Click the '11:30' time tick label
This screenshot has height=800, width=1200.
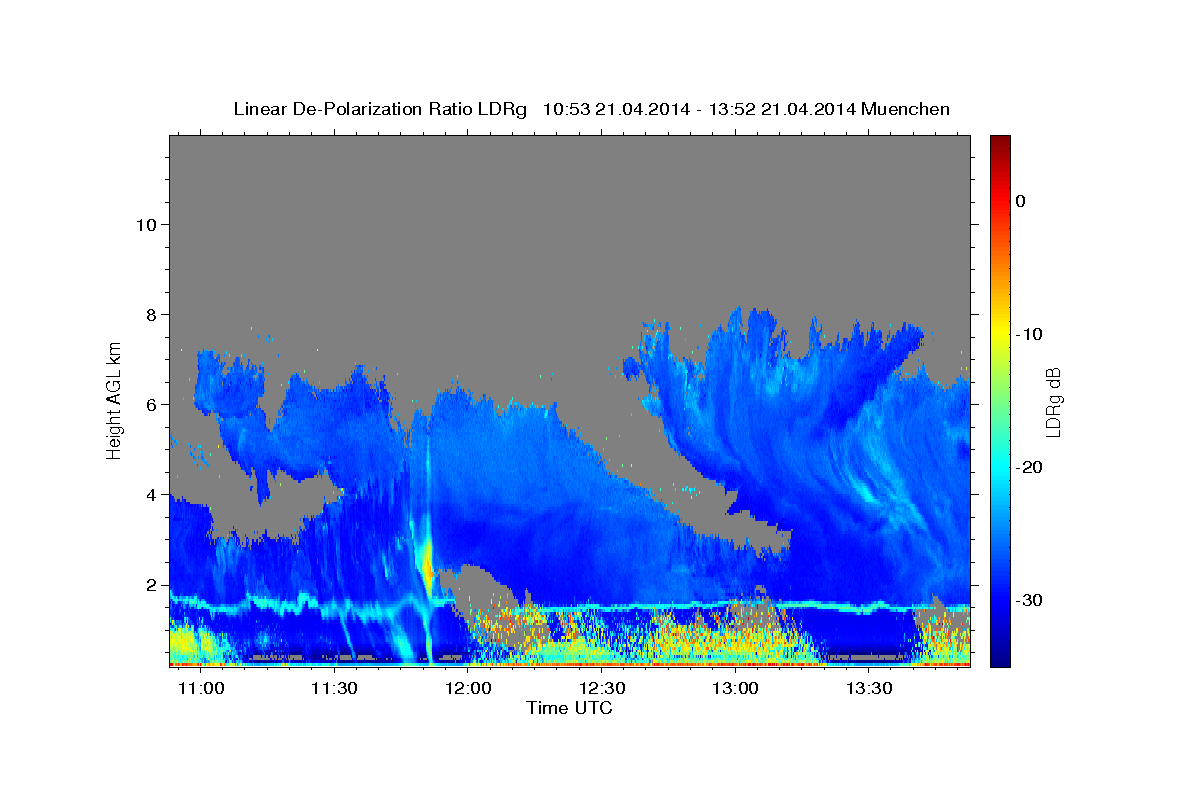click(335, 689)
